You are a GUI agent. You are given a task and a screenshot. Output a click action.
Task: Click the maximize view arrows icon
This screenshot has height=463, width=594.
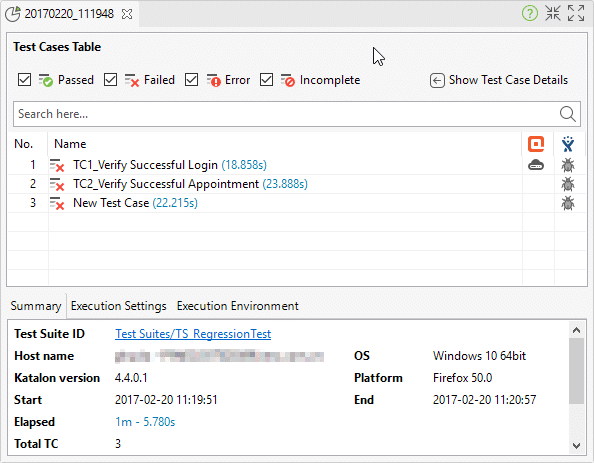point(576,13)
